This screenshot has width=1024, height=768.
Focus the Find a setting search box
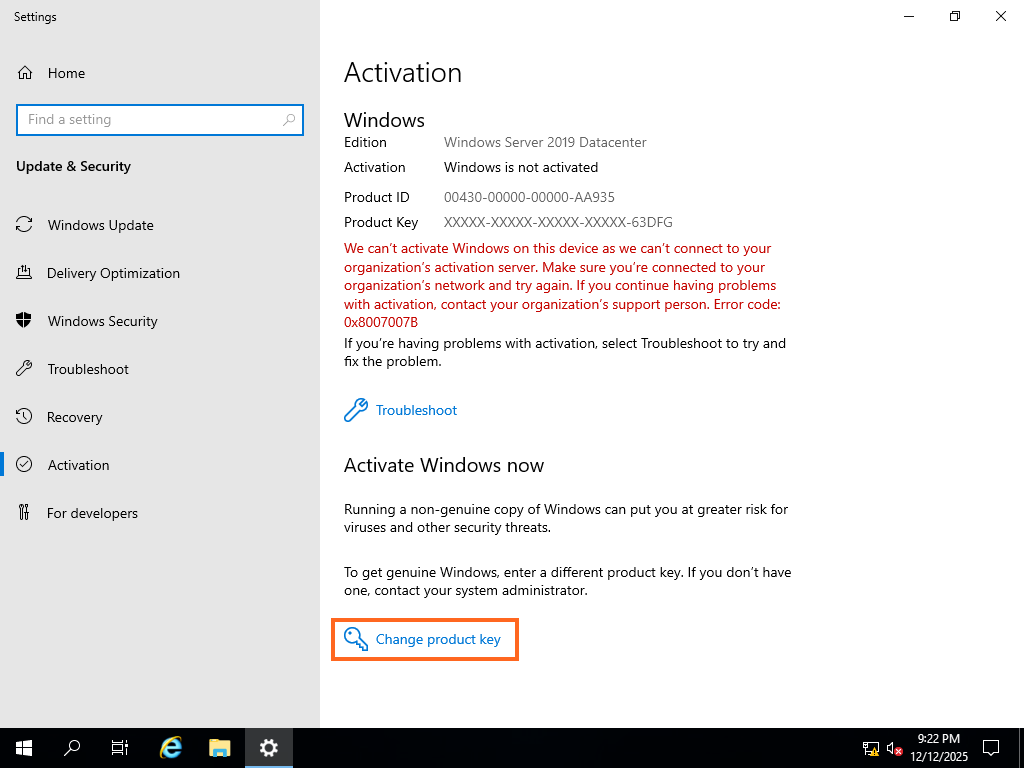[x=150, y=120]
